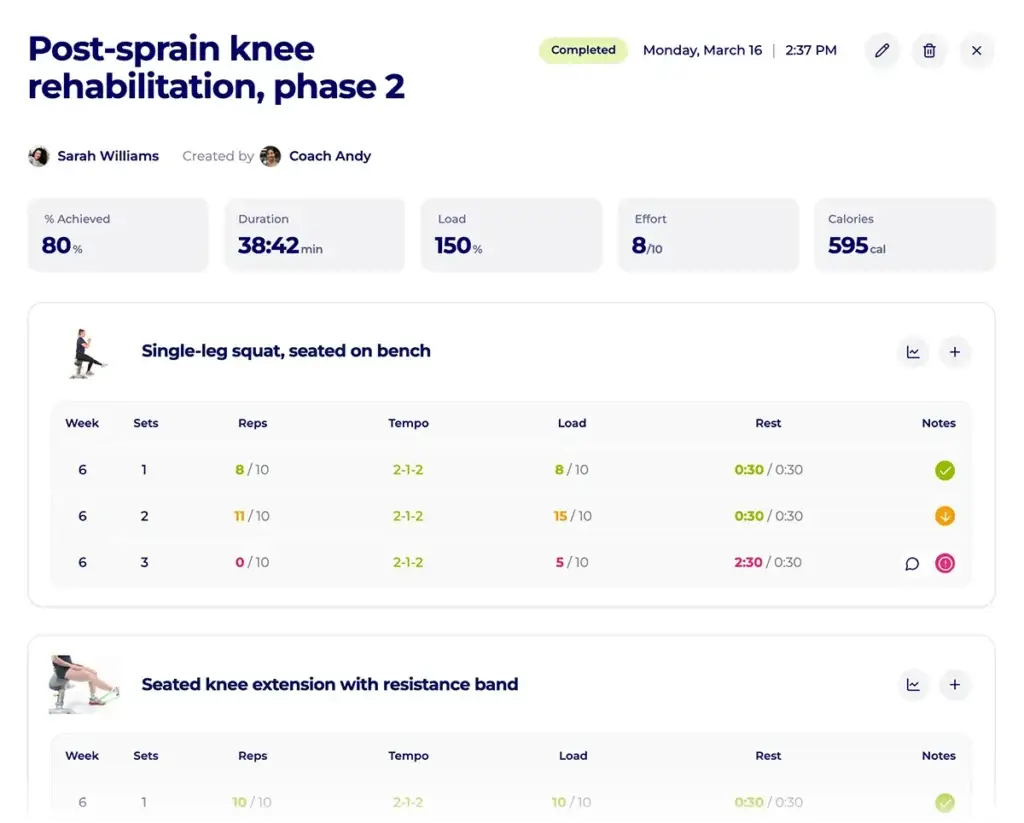Click pink alert icon on squat set 3

pos(944,563)
